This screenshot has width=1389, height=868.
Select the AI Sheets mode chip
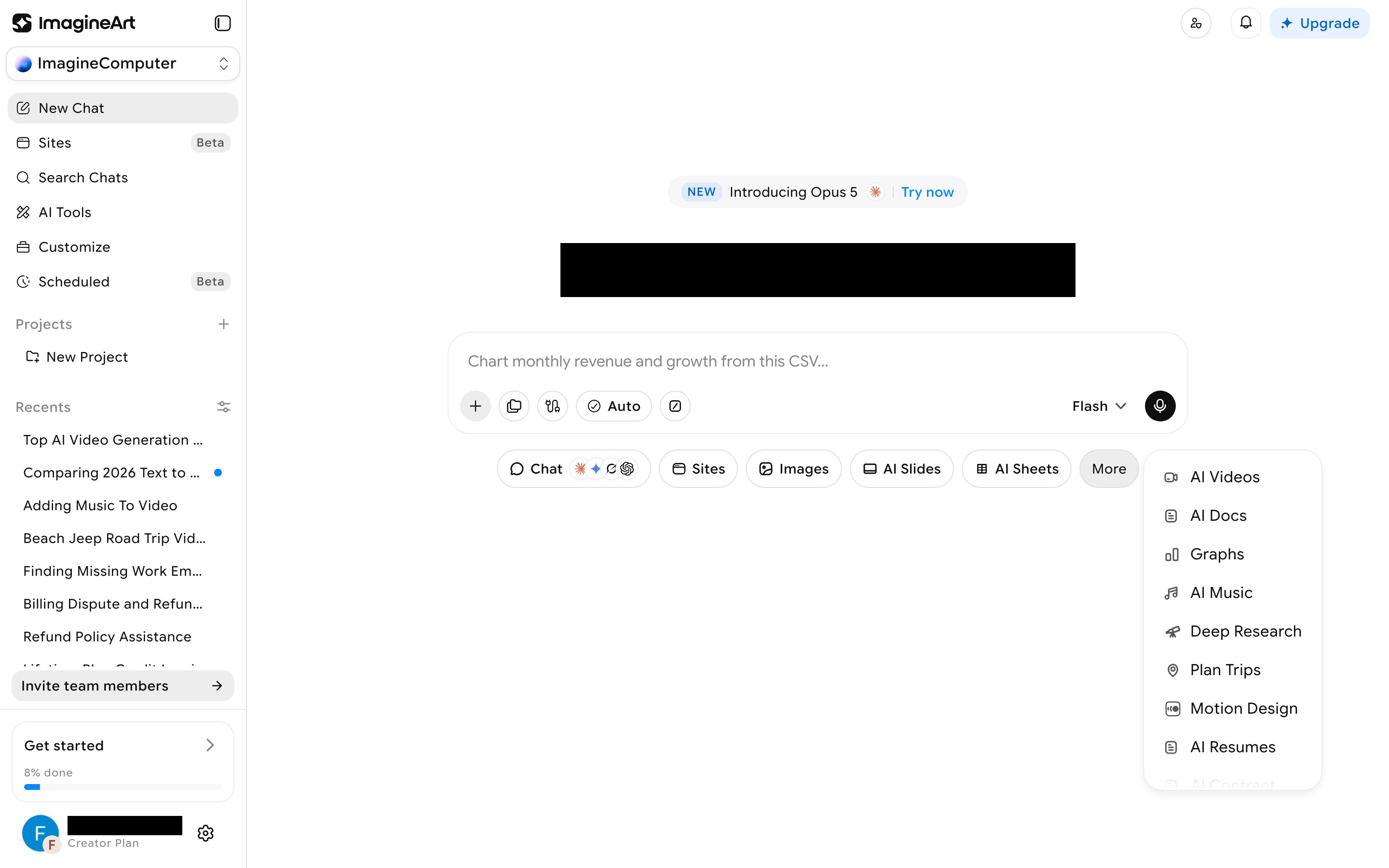(1017, 468)
